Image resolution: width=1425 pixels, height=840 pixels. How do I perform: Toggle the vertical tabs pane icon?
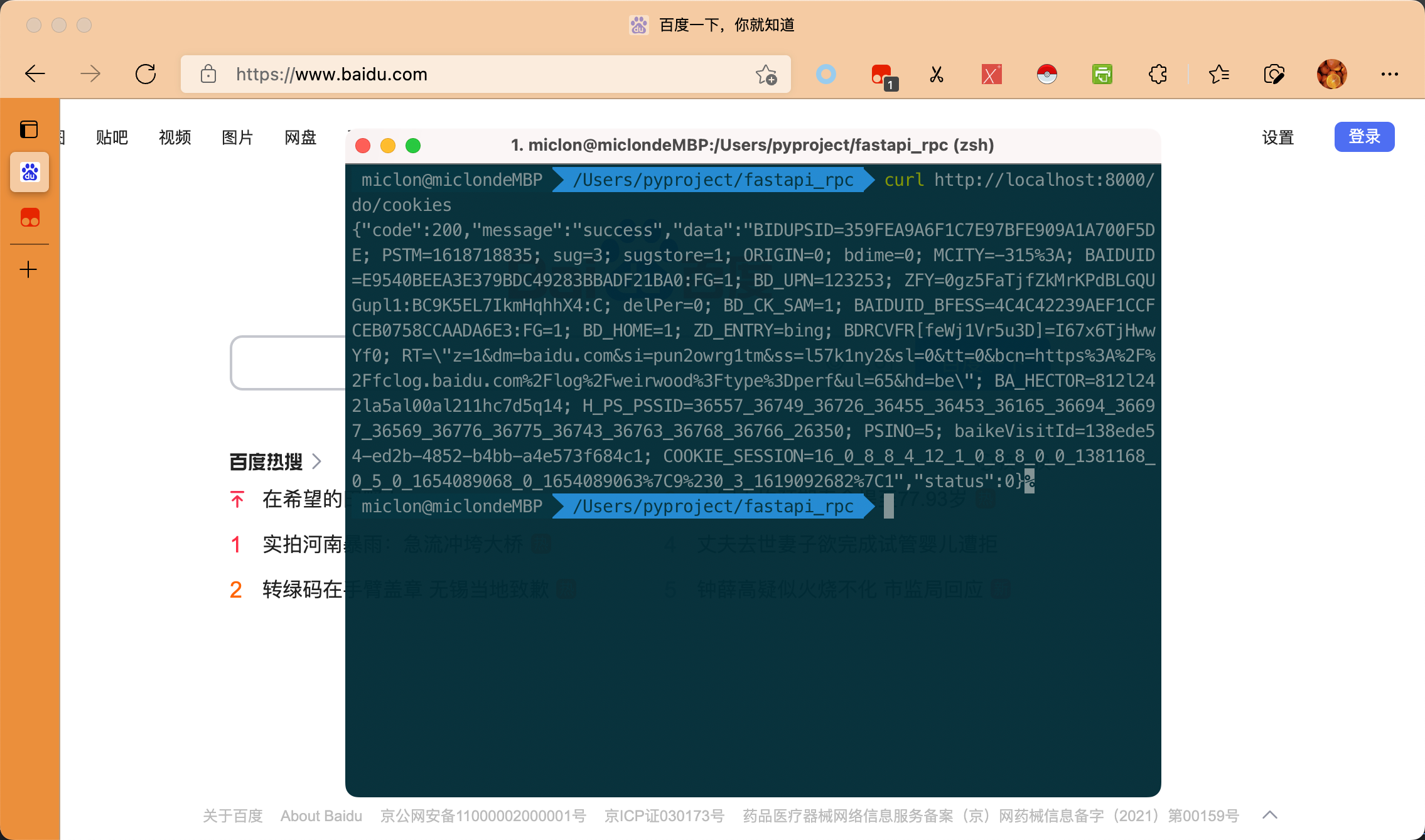click(29, 129)
